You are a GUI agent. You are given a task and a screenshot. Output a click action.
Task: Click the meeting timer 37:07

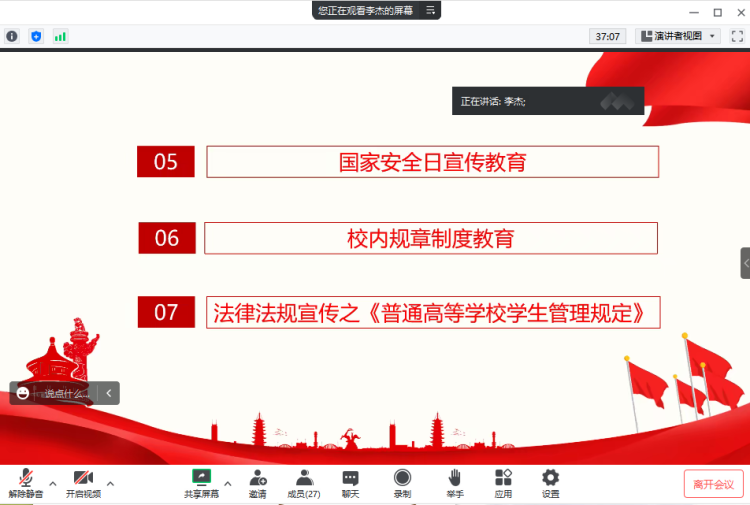[607, 36]
